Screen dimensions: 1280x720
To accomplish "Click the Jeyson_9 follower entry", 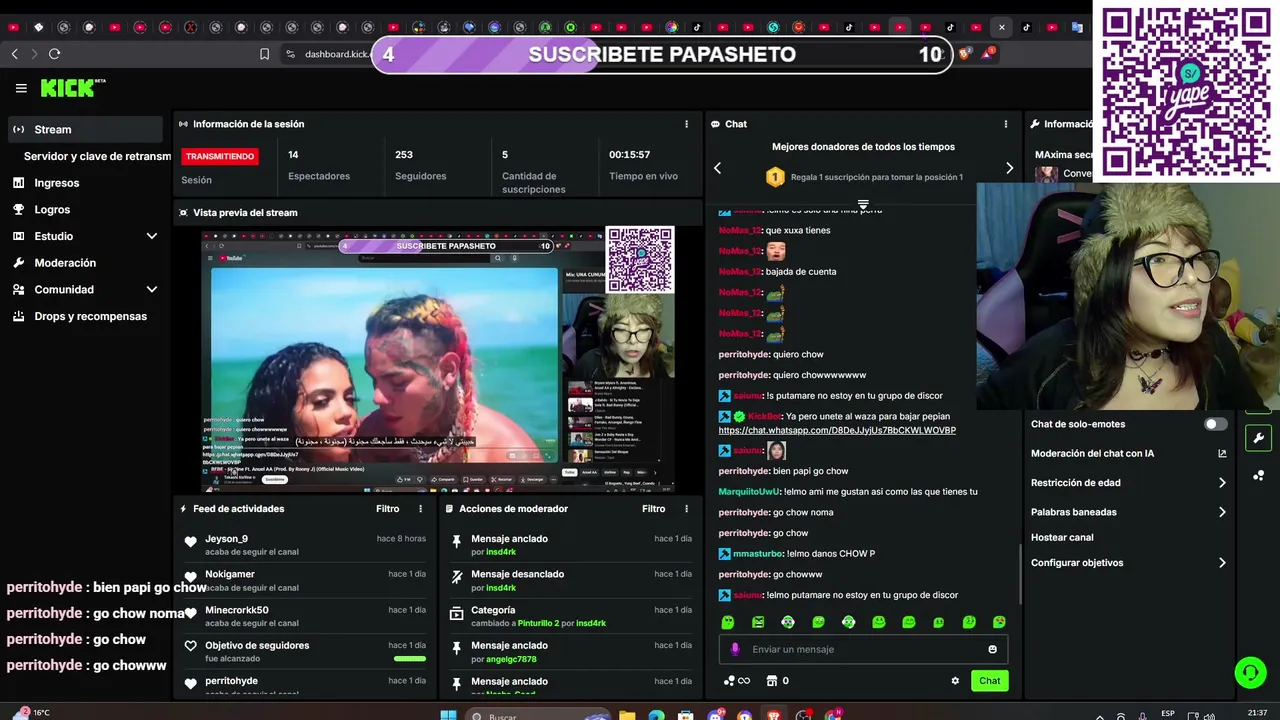I will [306, 545].
